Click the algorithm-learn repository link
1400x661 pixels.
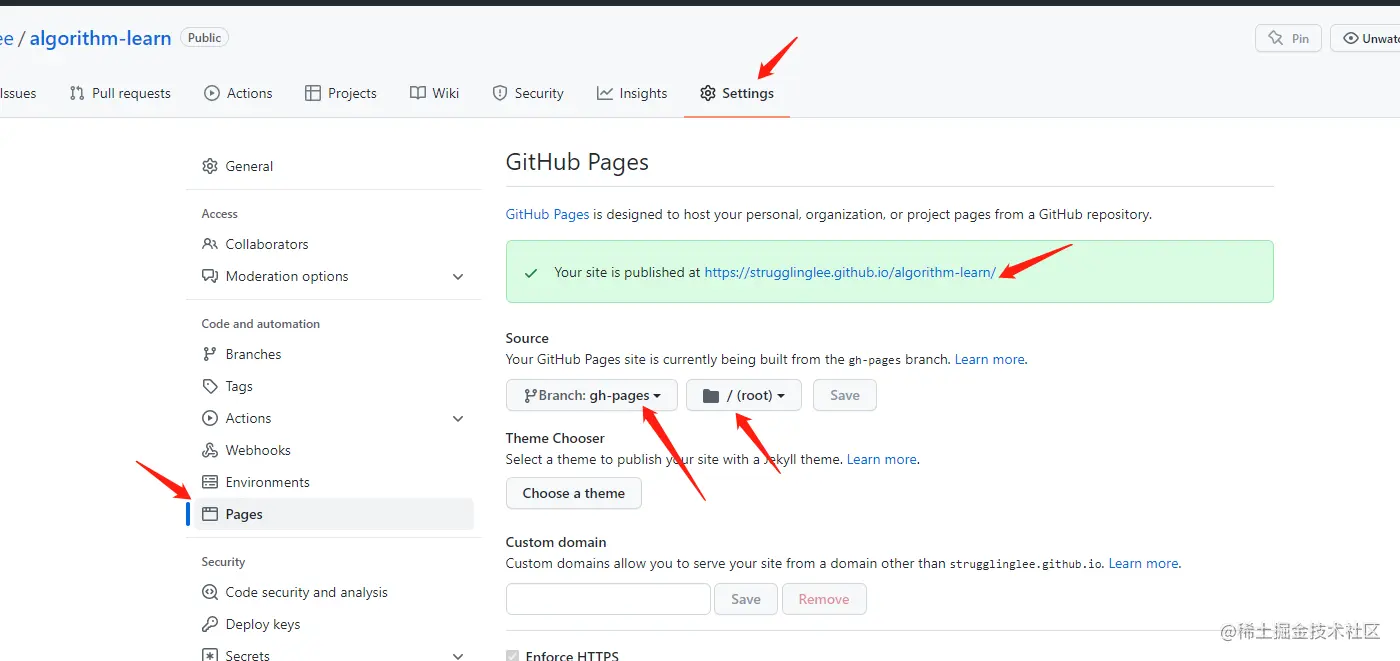tap(100, 38)
